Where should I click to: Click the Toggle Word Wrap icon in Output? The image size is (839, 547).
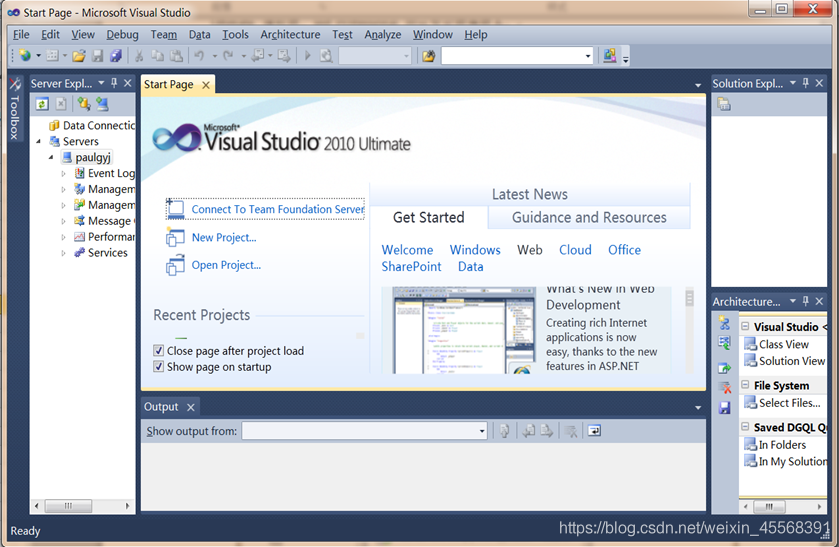point(594,431)
